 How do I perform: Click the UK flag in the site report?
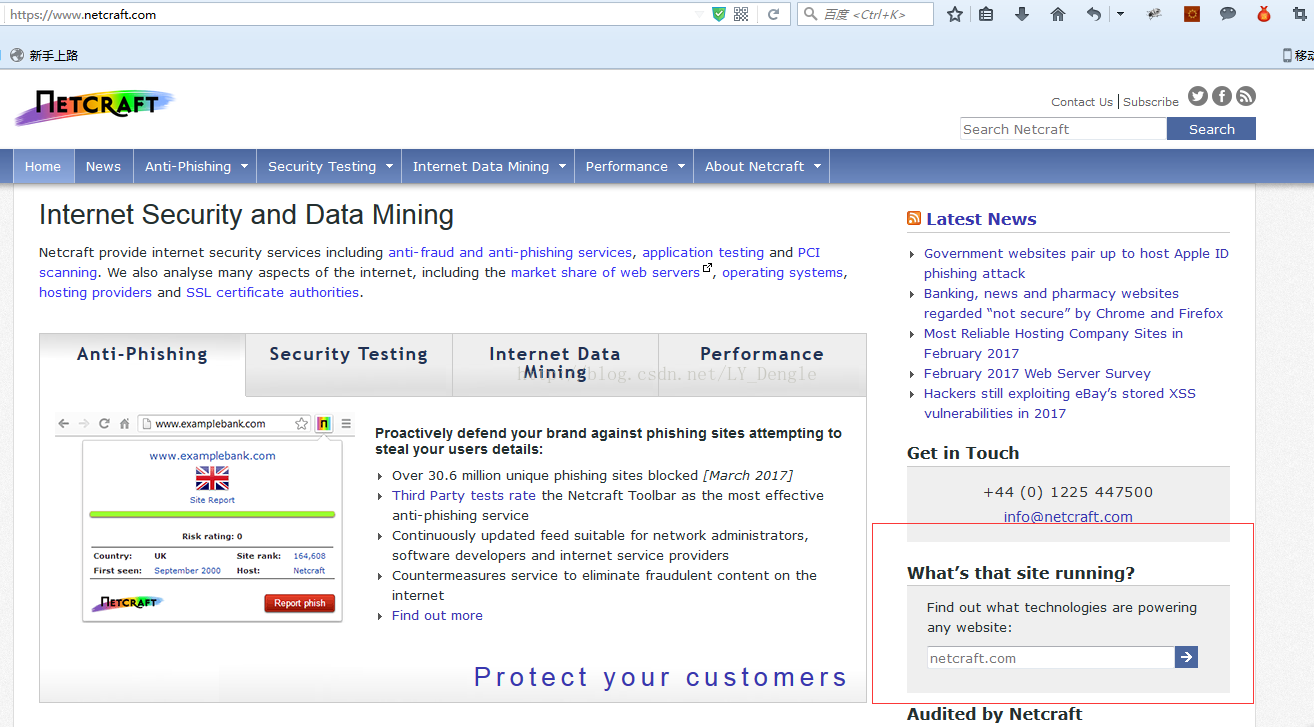pyautogui.click(x=212, y=478)
